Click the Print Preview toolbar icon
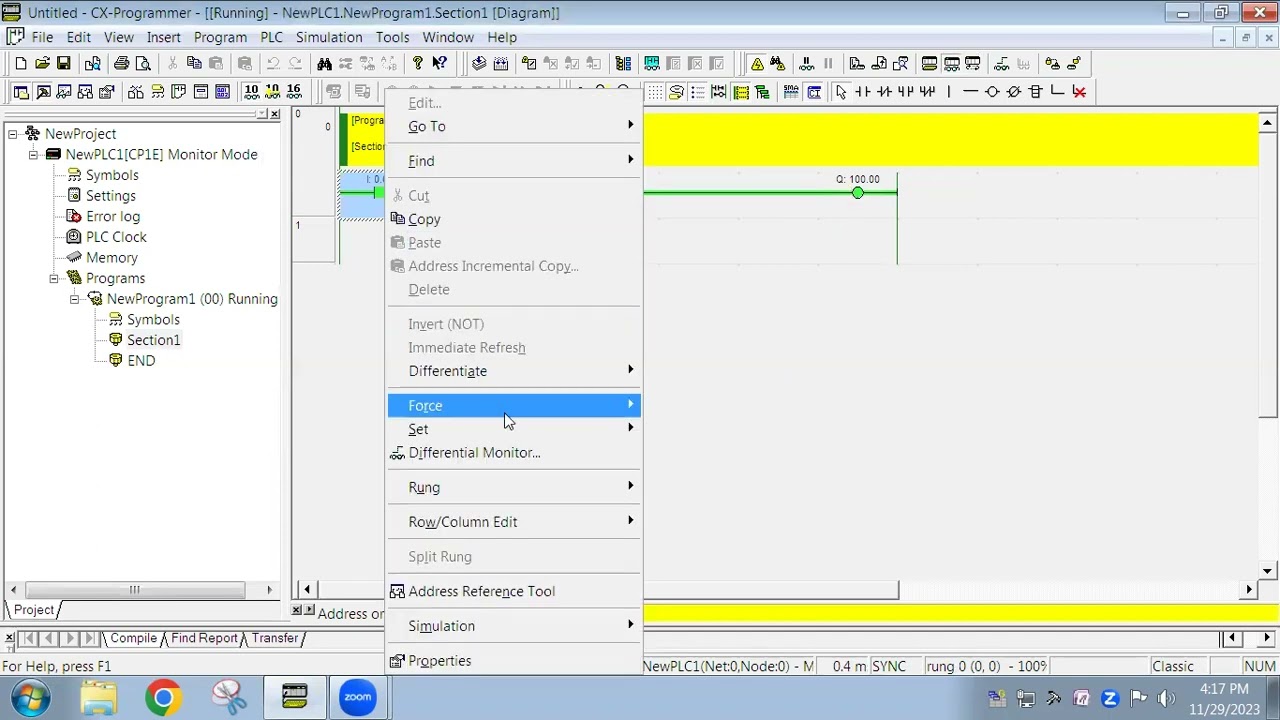1280x720 pixels. 143,64
